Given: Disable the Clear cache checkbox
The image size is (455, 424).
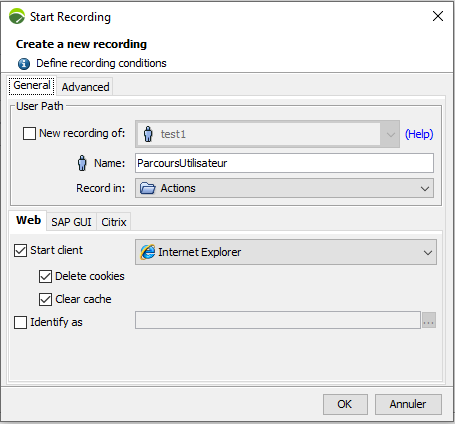Looking at the screenshot, I should click(x=45, y=299).
